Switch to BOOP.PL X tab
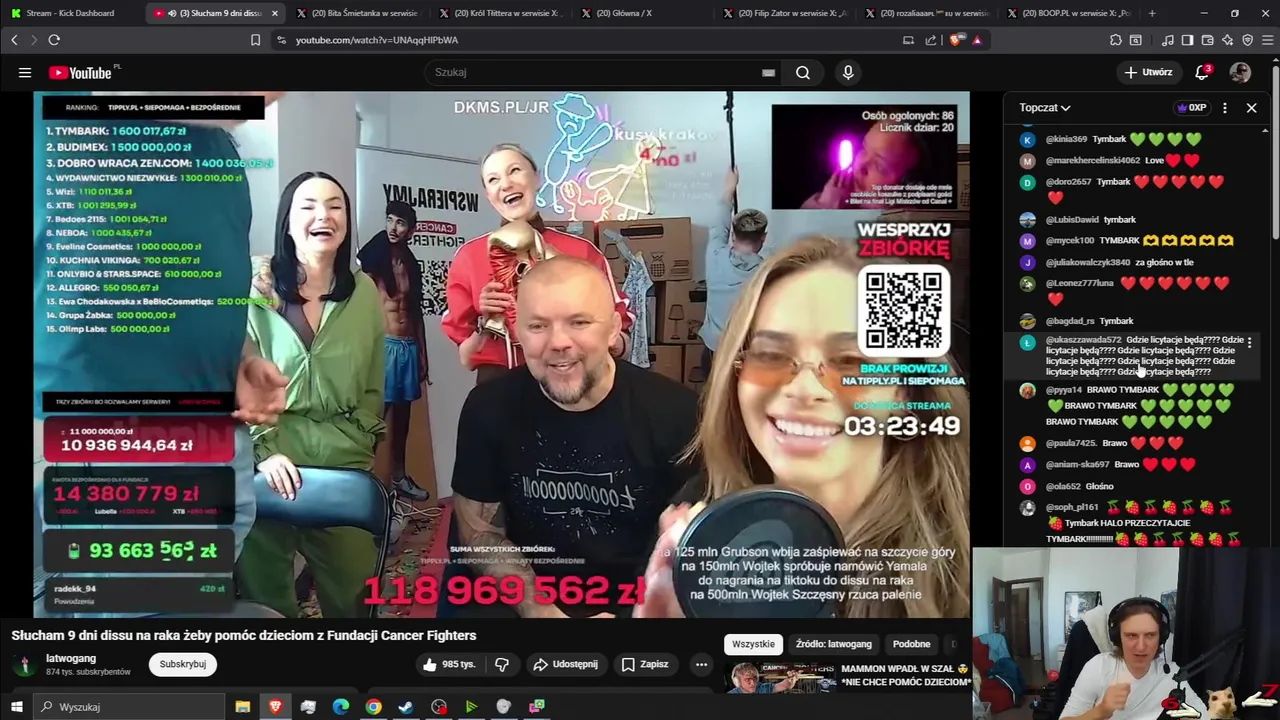Screen dimensions: 1280x720 click(1070, 13)
